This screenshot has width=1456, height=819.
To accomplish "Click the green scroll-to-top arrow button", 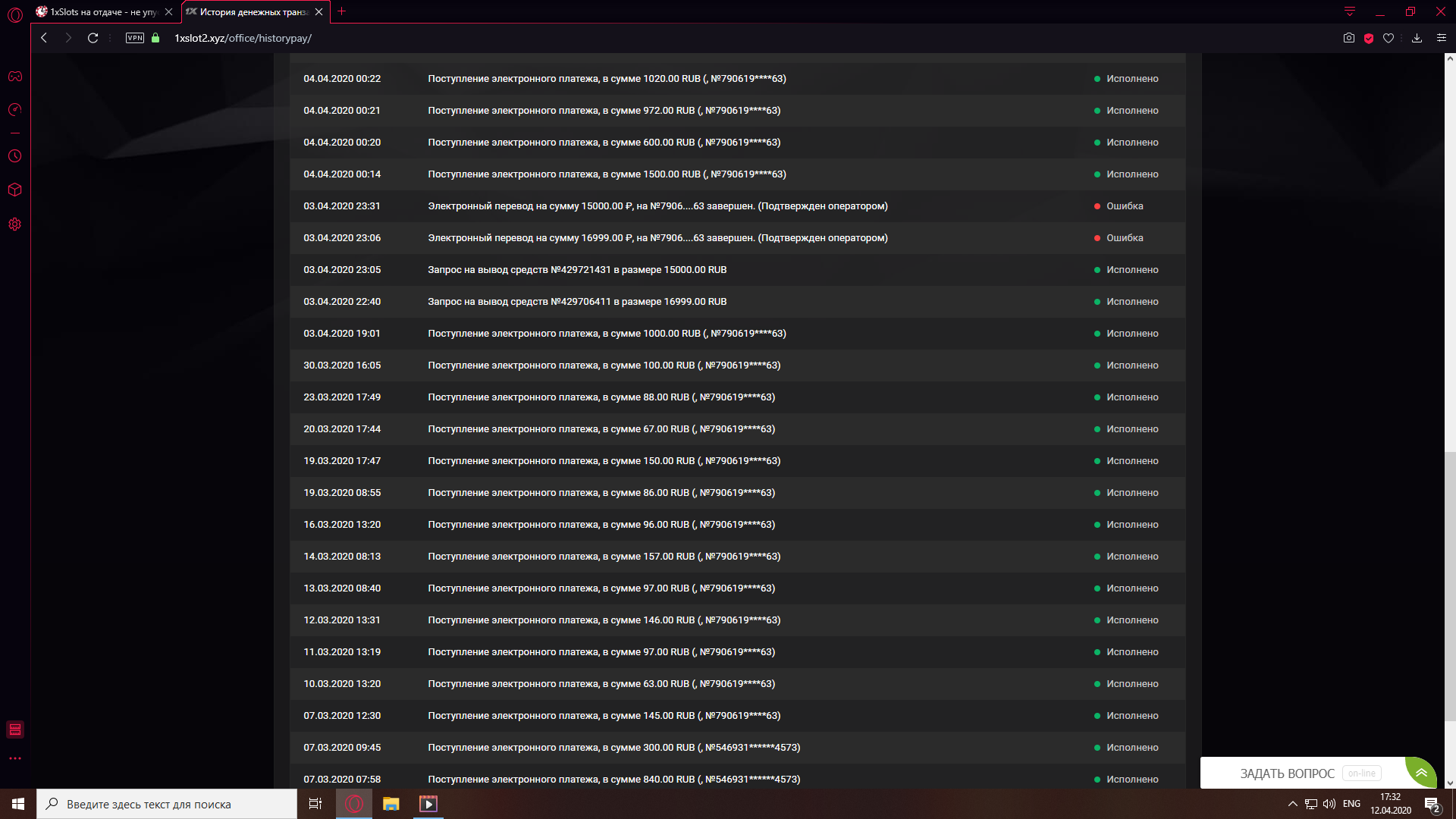I will (1421, 773).
